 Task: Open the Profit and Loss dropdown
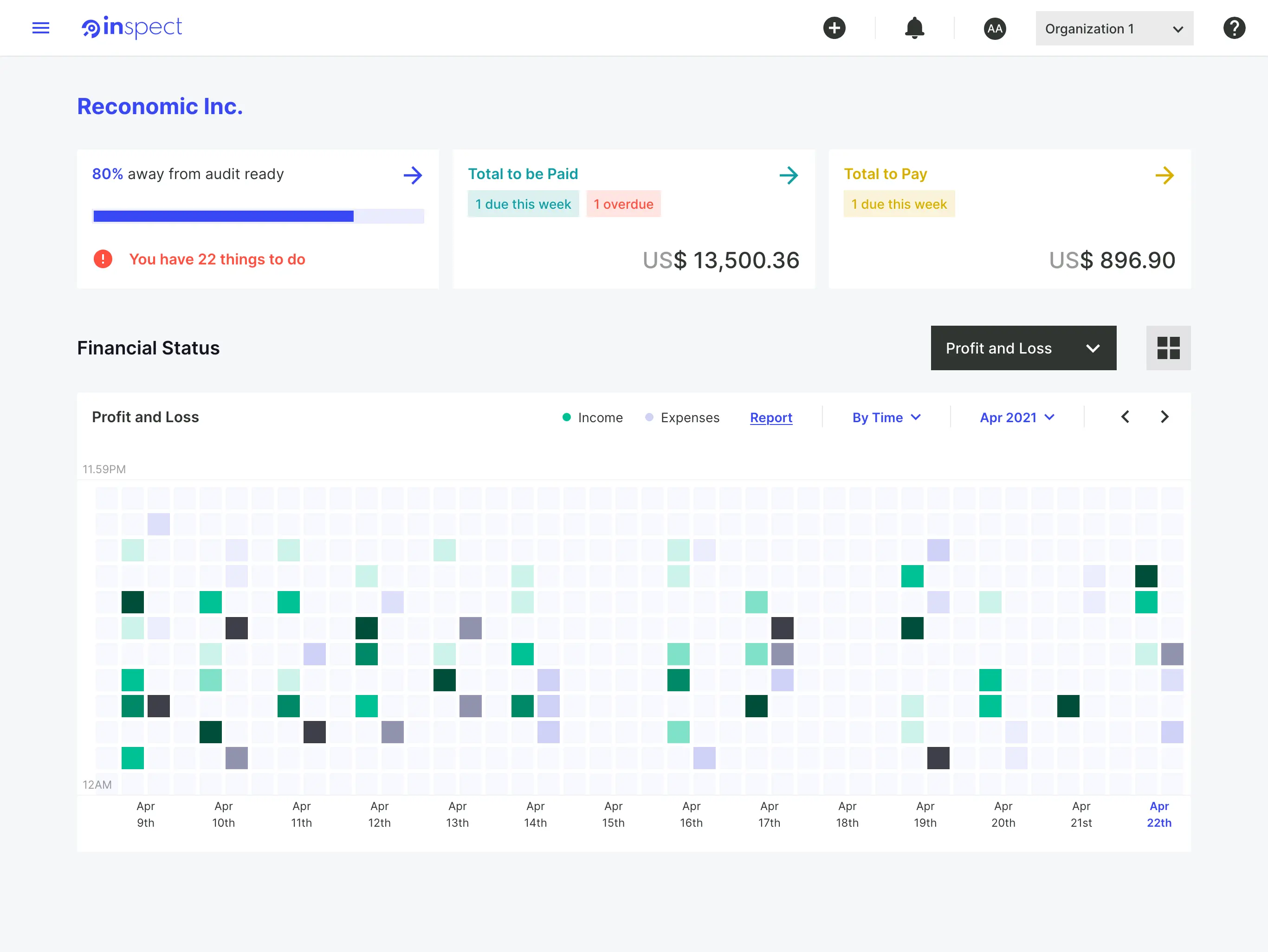pos(1023,348)
